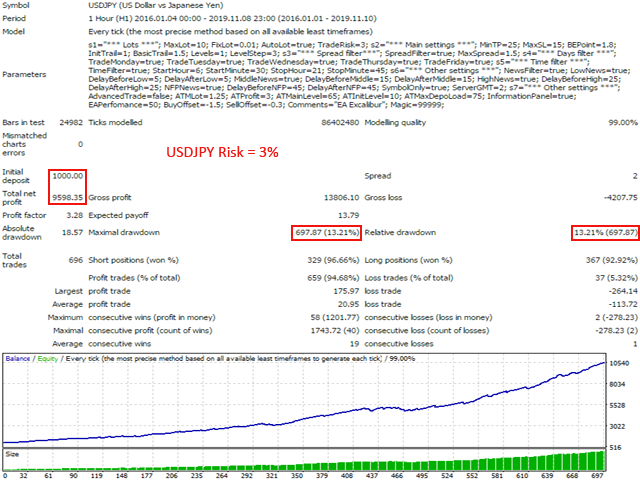Click the short positions value 329 (96.66%)

click(333, 260)
